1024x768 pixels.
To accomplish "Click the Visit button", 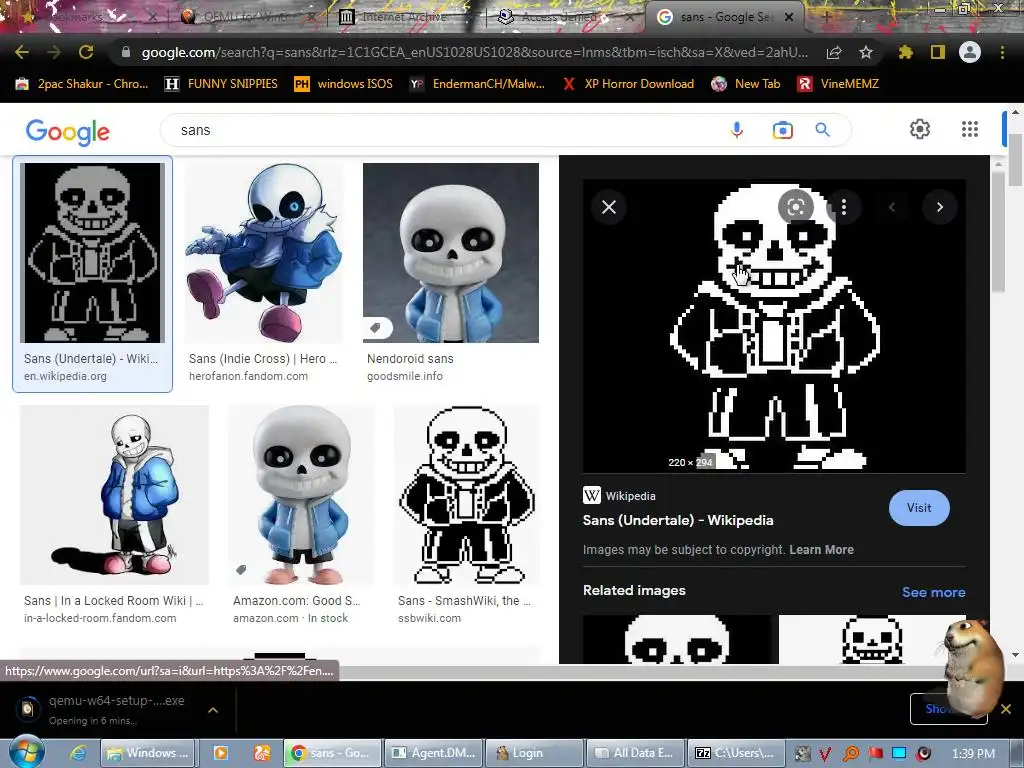I will tap(919, 507).
